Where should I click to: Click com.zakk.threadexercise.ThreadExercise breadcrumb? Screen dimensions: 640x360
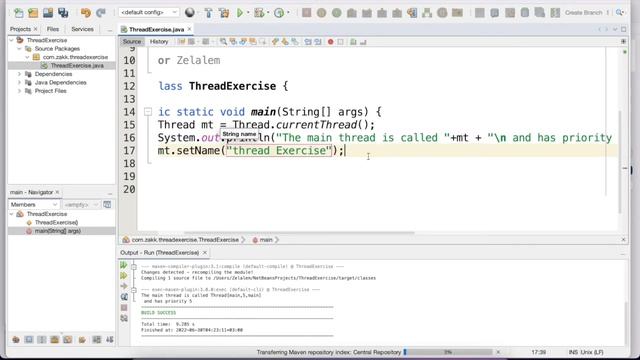tap(185, 240)
